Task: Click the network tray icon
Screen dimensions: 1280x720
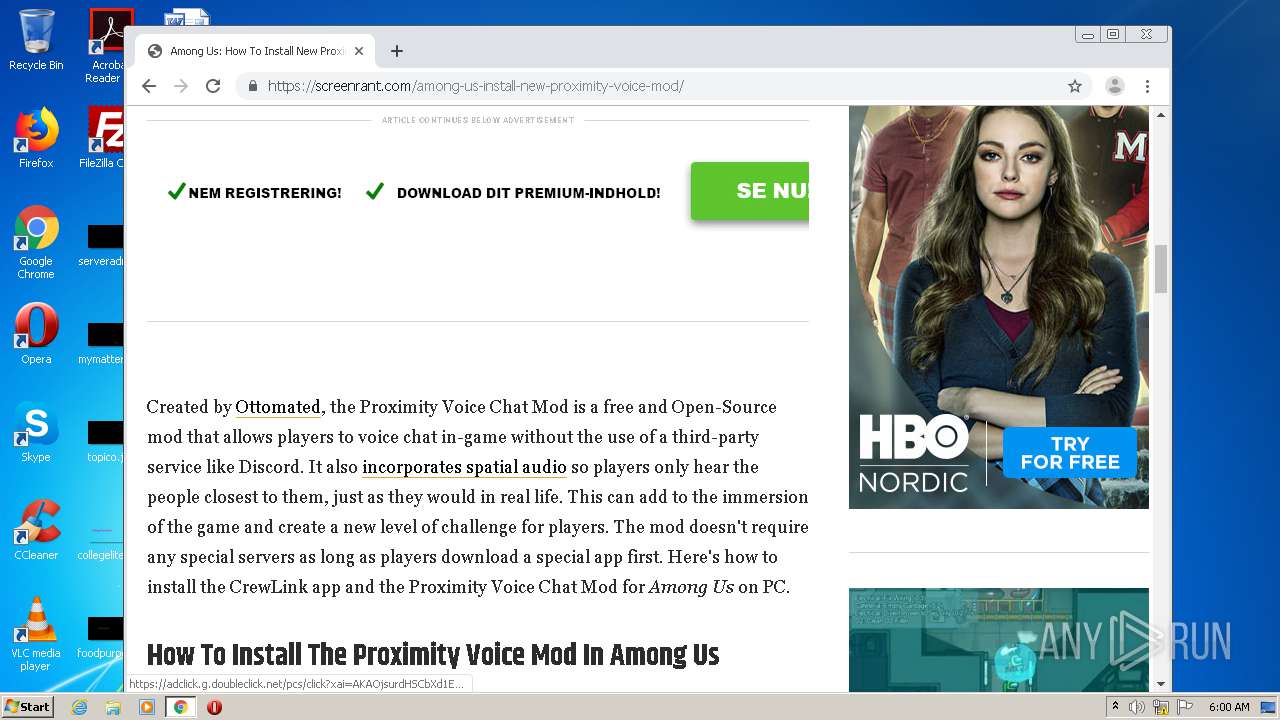Action: (x=1161, y=707)
